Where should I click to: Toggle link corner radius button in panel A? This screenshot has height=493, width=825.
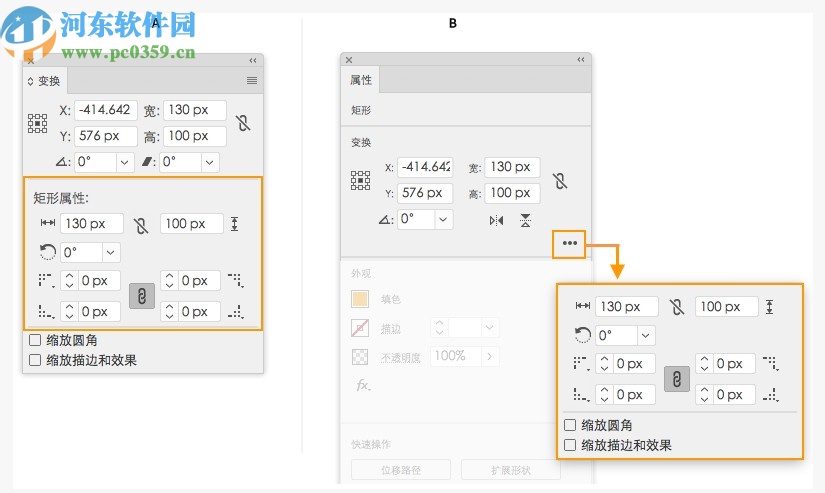click(142, 296)
